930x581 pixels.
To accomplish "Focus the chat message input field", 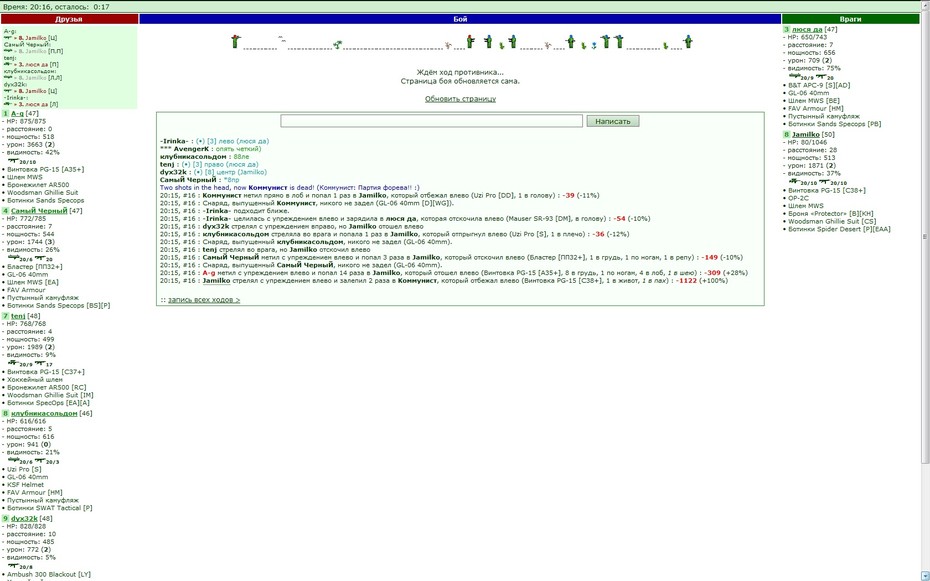I will pyautogui.click(x=431, y=121).
